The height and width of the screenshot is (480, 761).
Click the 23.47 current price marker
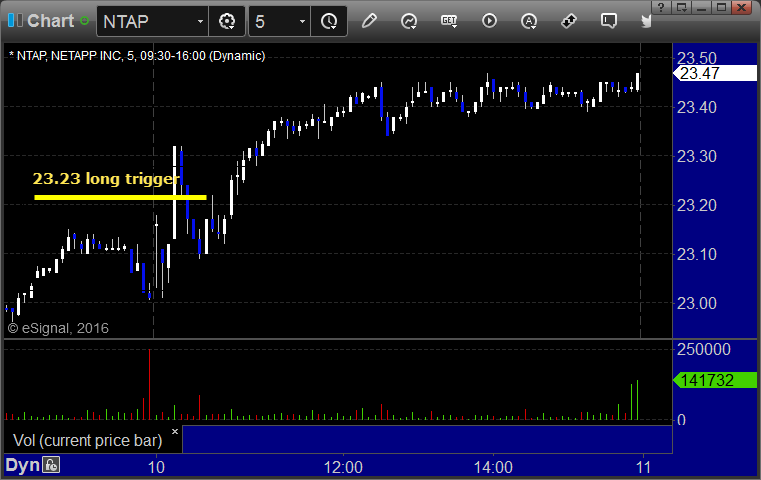tap(714, 73)
